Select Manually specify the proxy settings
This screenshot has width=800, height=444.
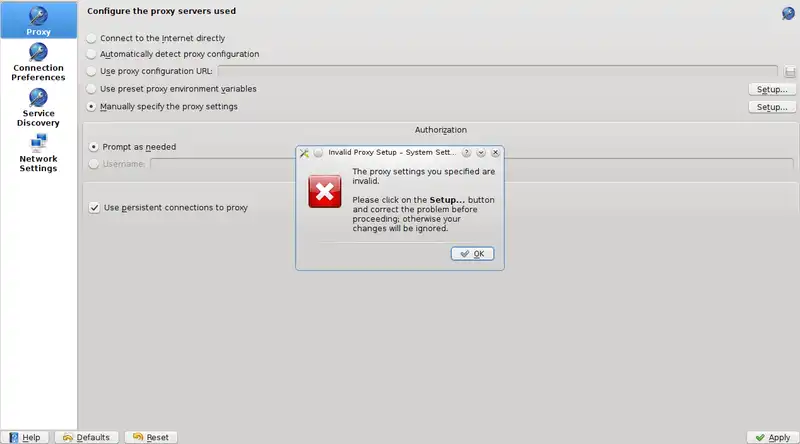tap(163, 107)
